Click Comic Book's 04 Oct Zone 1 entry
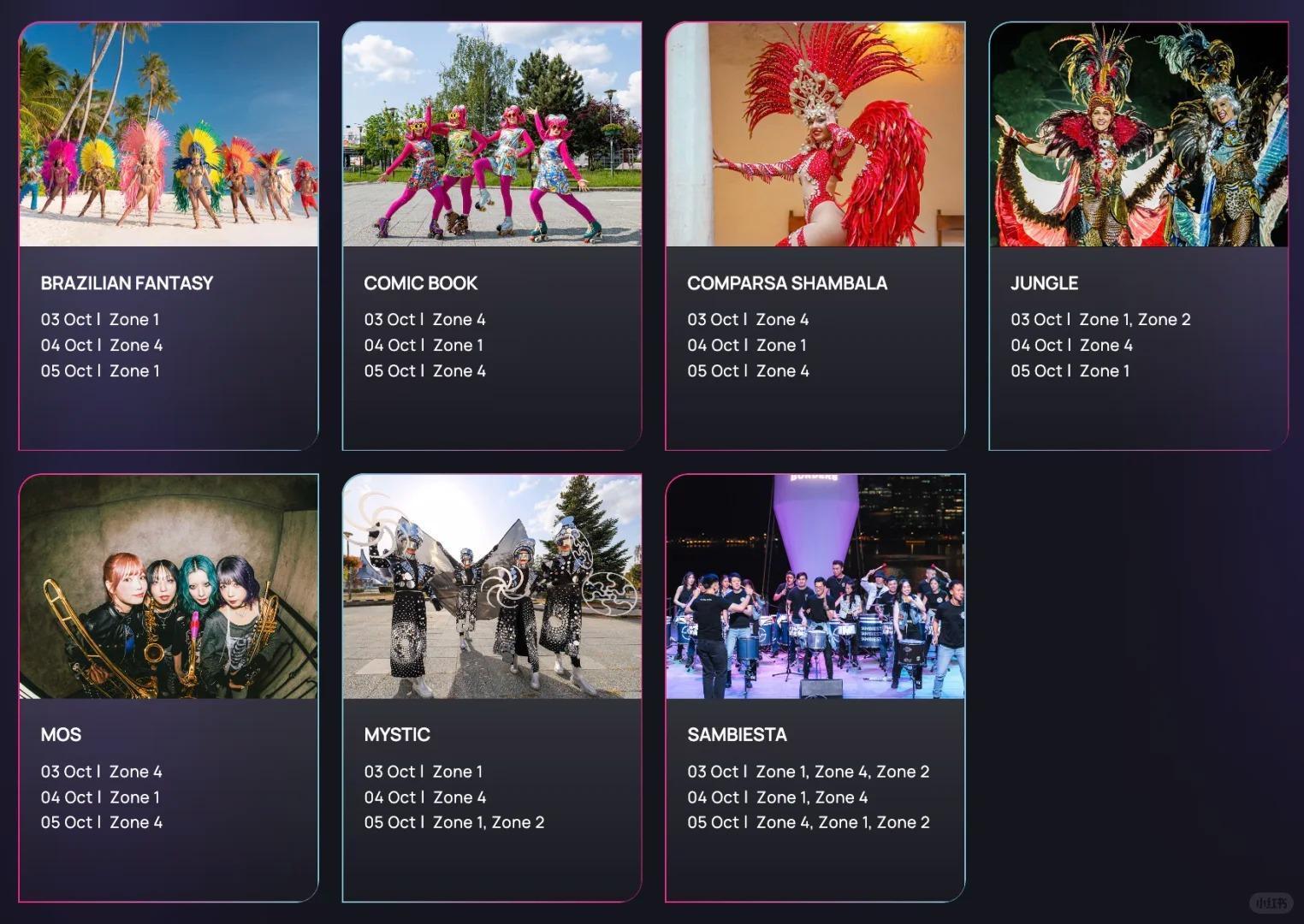The image size is (1304, 924). [424, 346]
